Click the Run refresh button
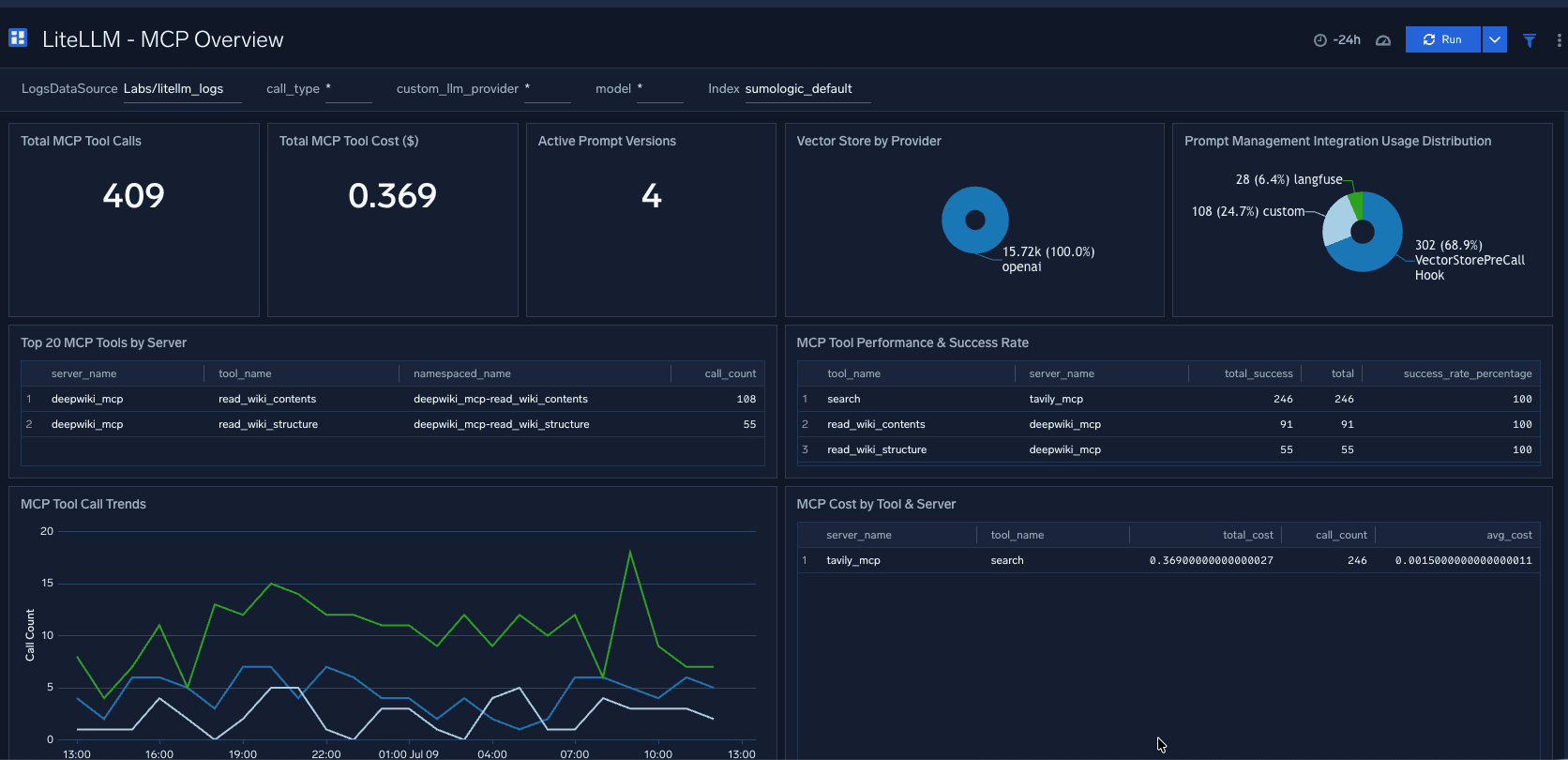1568x760 pixels. 1442,39
